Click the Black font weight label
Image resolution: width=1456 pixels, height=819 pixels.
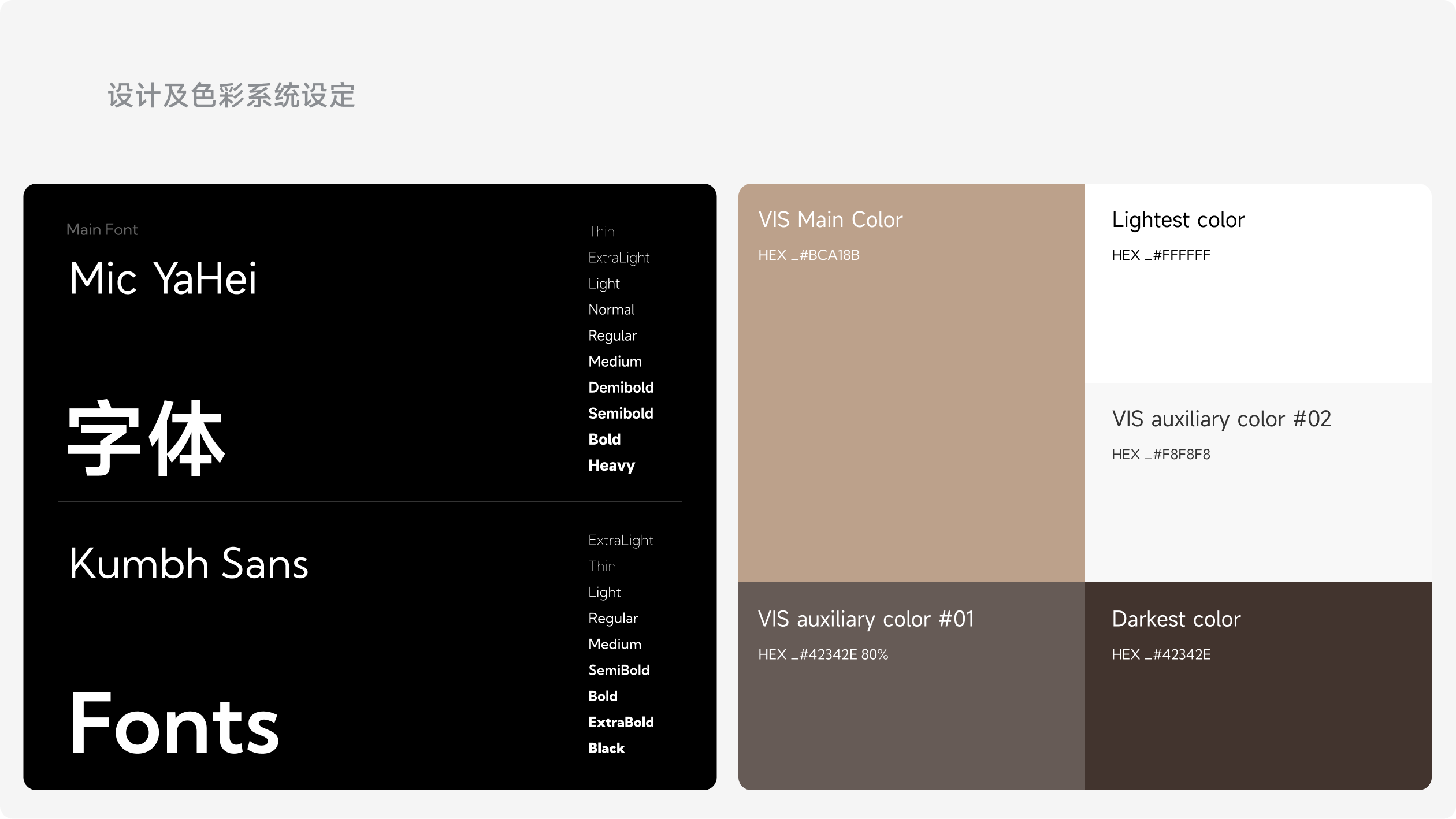click(606, 748)
